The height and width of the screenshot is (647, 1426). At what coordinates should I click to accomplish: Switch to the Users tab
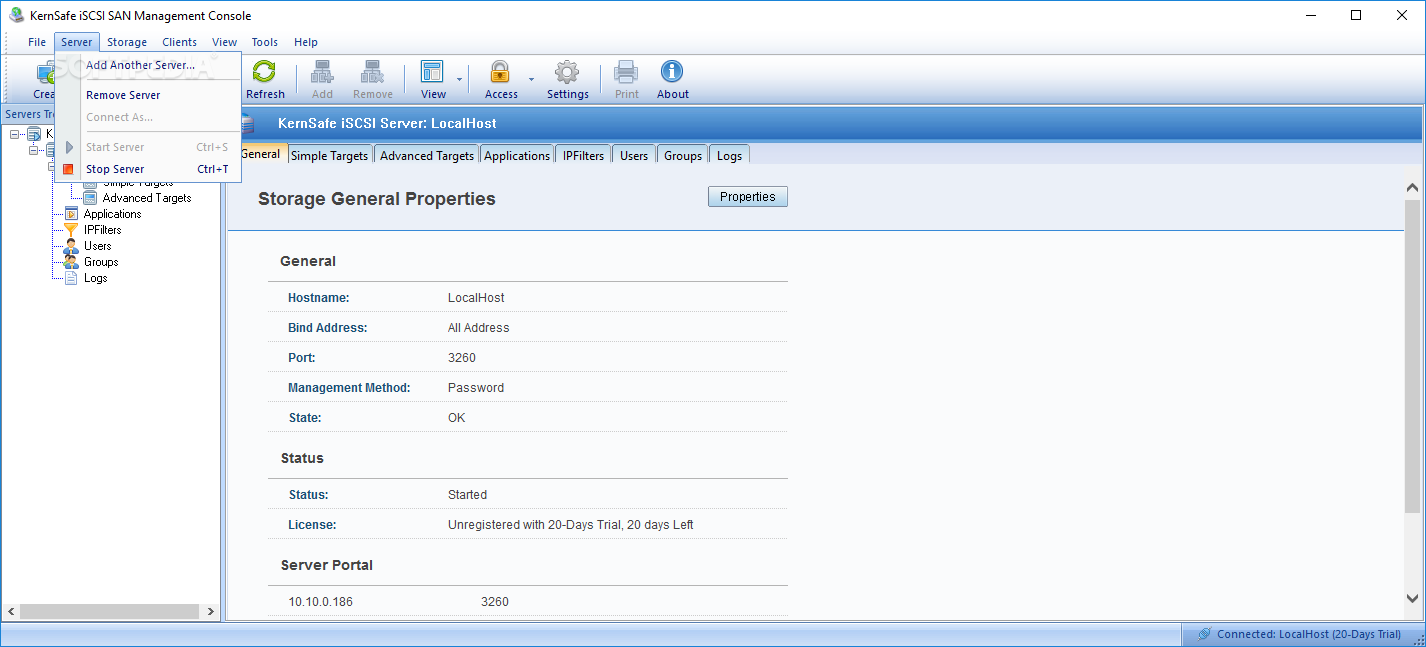(634, 155)
